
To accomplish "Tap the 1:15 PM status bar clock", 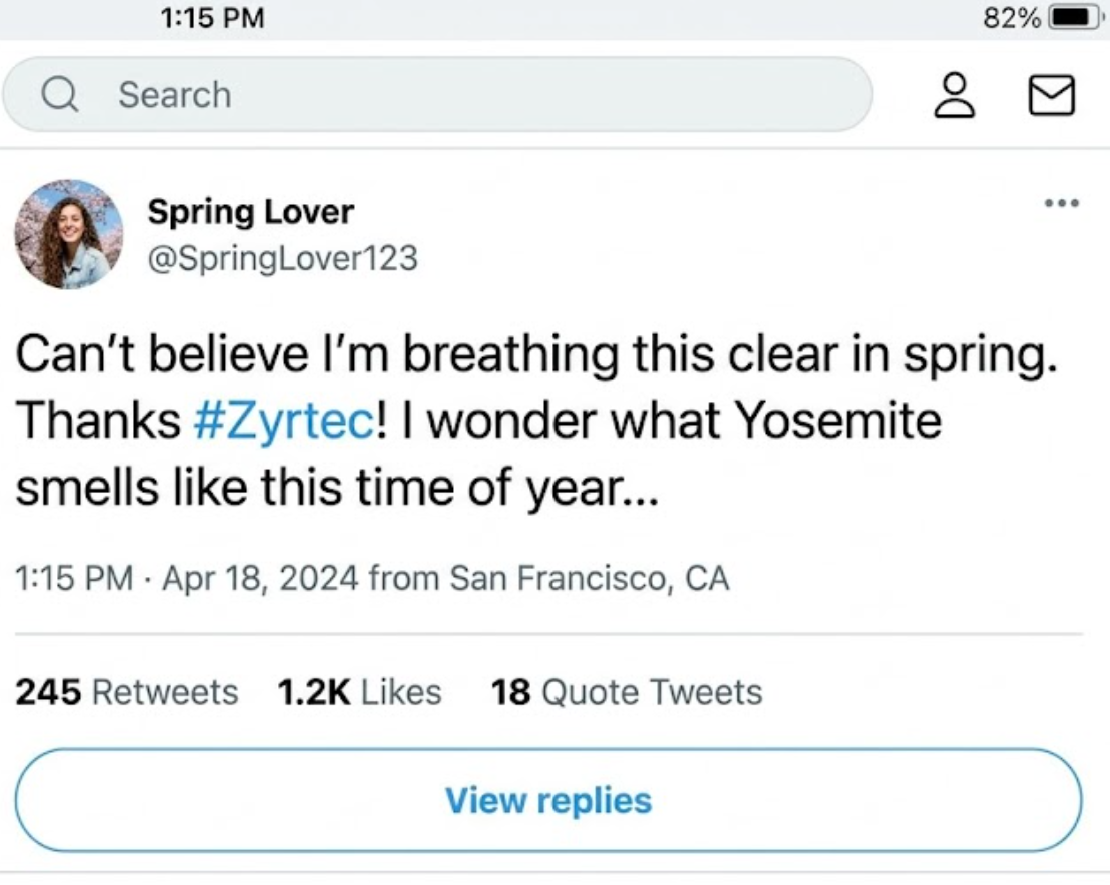I will (212, 17).
